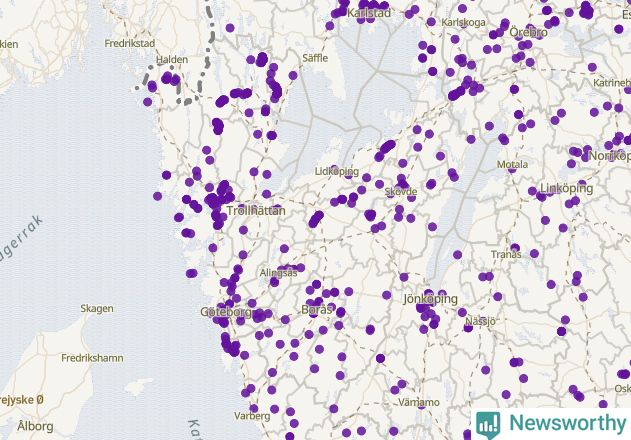This screenshot has height=440, width=631.
Task: Click the Newsworthy chart logo icon
Action: 488,425
